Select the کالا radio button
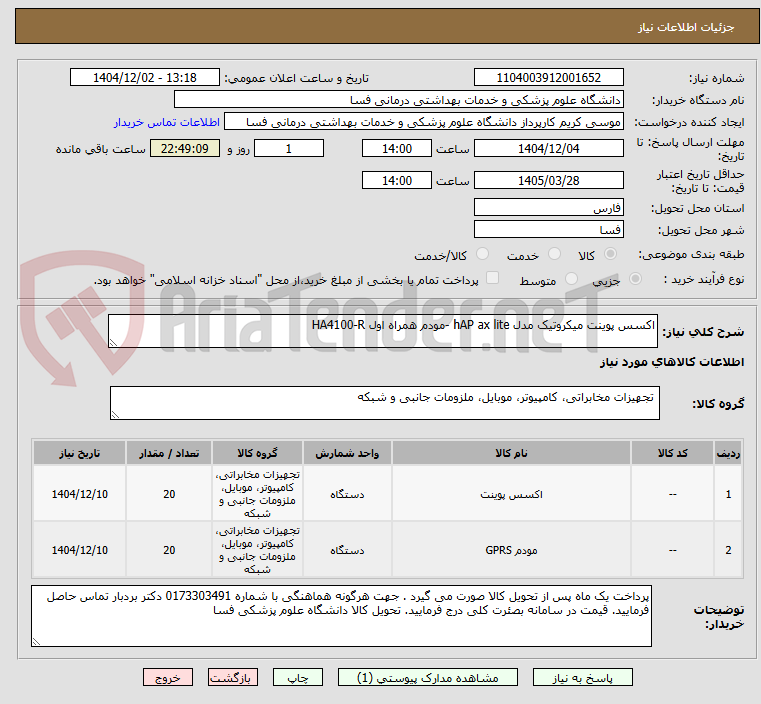 pos(610,254)
